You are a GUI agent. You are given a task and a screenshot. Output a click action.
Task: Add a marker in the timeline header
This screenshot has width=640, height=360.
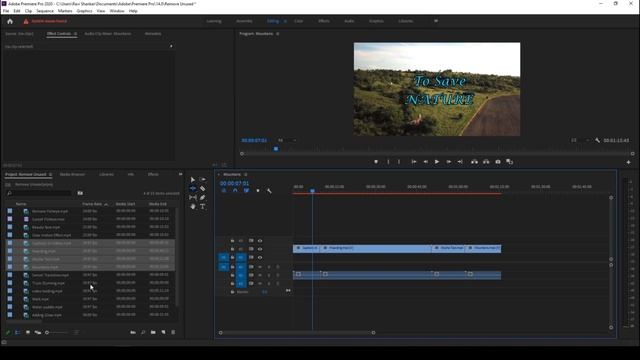tap(258, 191)
